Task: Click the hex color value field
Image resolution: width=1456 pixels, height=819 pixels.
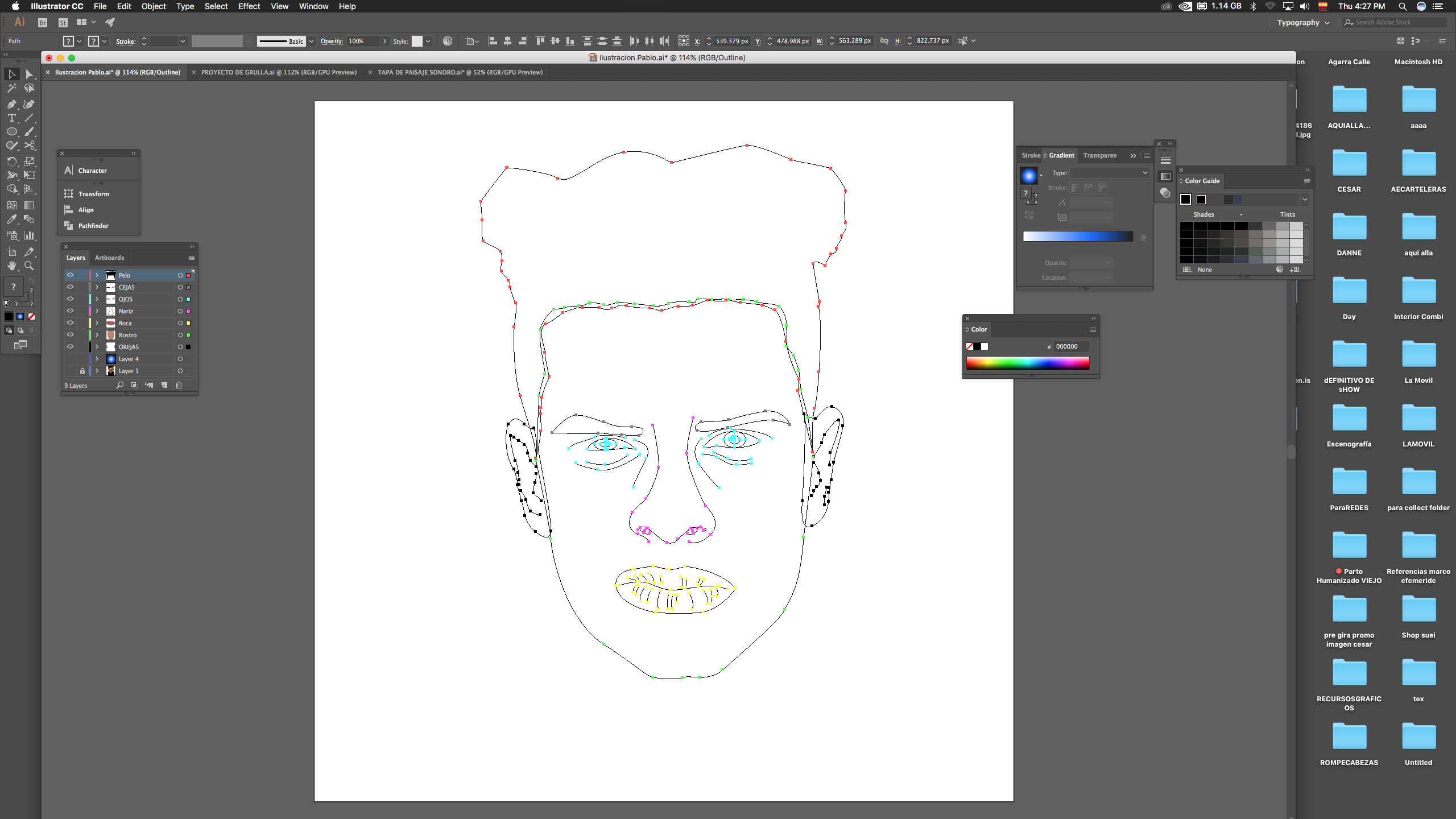Action: click(x=1071, y=346)
